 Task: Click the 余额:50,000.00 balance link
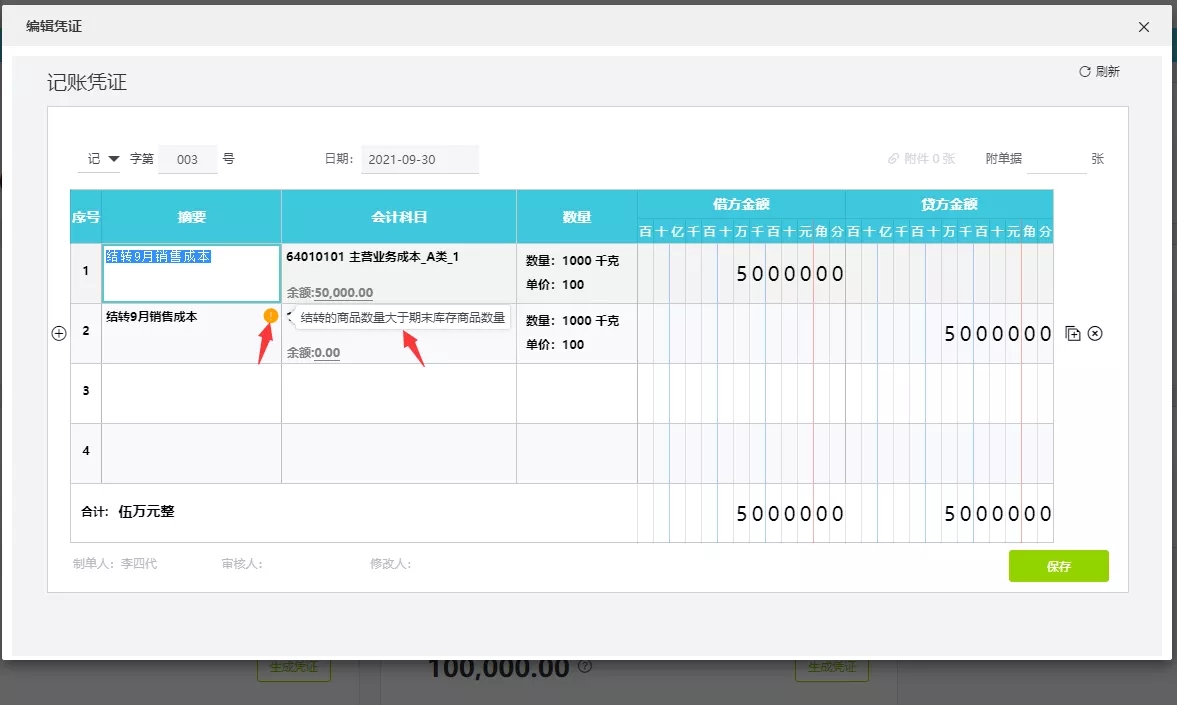(x=330, y=292)
